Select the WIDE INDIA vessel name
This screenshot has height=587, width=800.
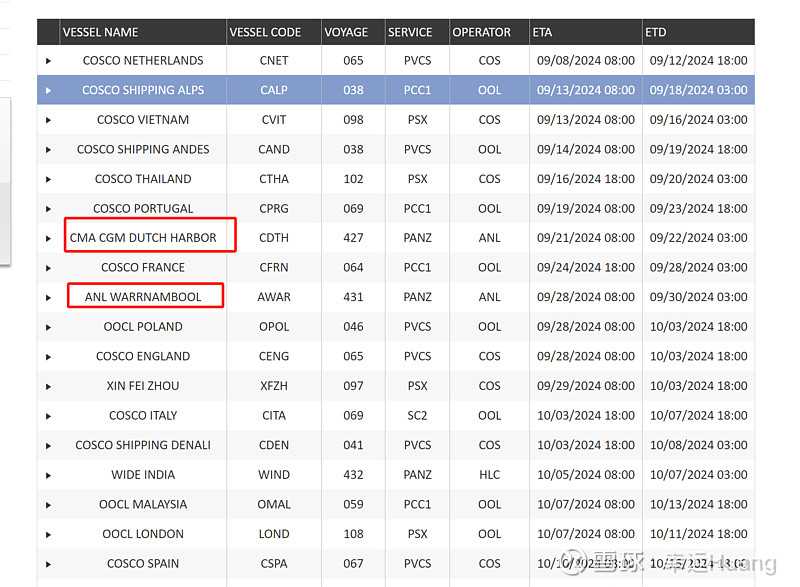coord(143,475)
